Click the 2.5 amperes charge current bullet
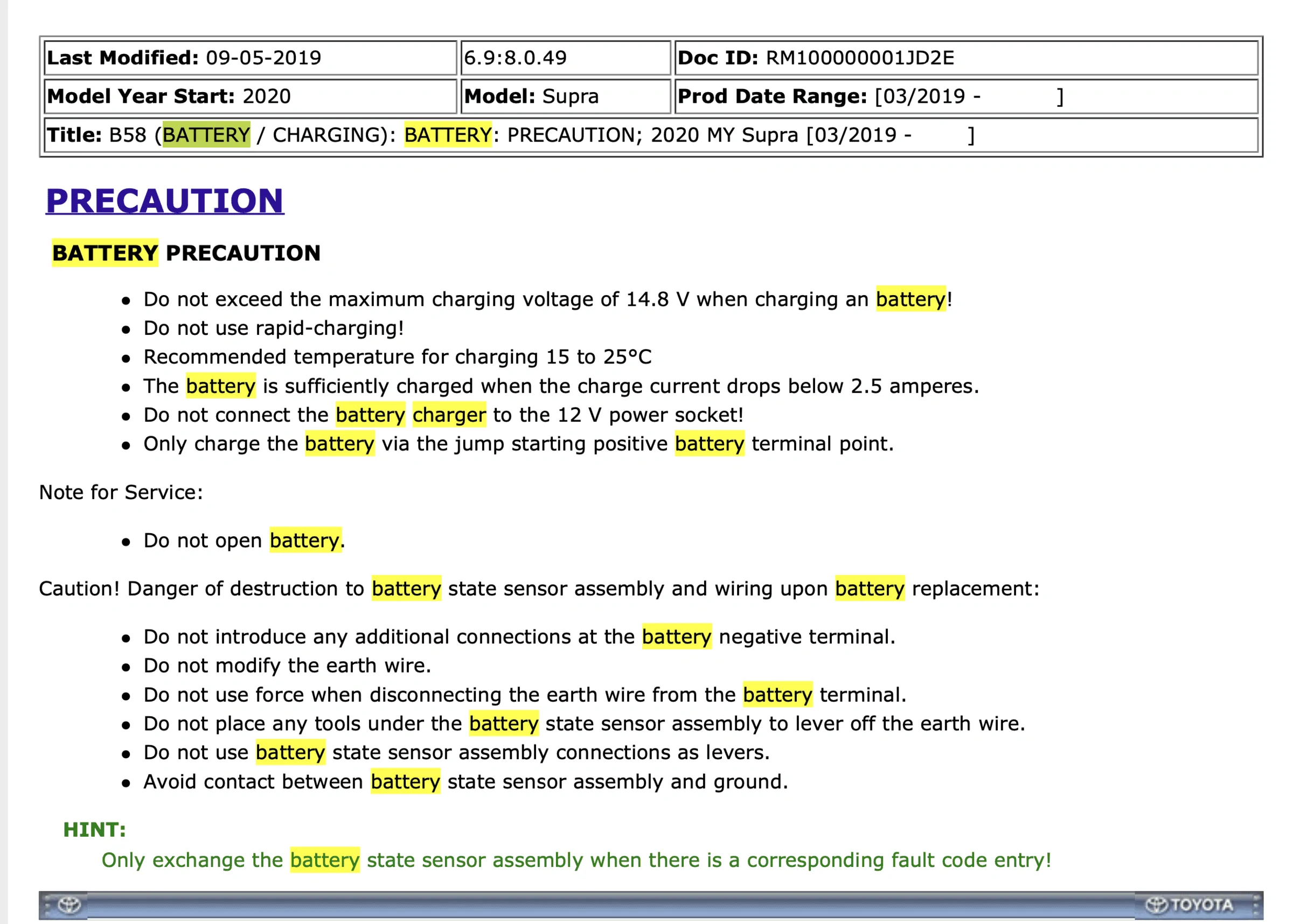 (561, 386)
